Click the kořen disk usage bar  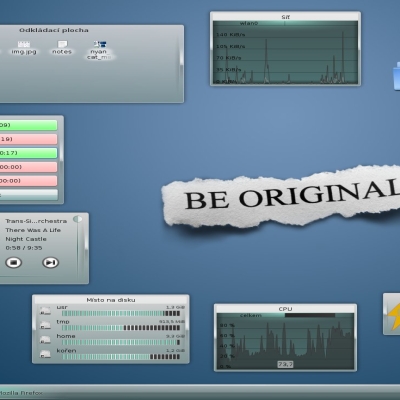pos(121,357)
